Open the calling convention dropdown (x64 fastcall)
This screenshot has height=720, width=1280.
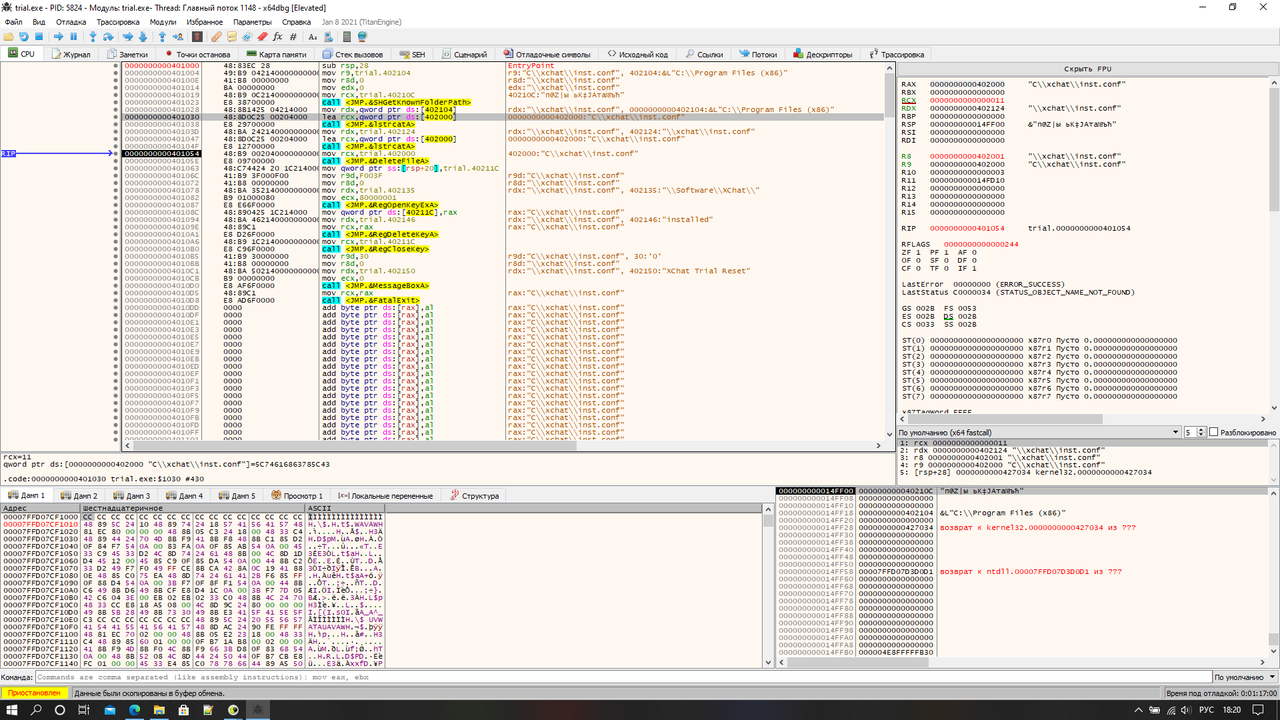pos(1039,432)
